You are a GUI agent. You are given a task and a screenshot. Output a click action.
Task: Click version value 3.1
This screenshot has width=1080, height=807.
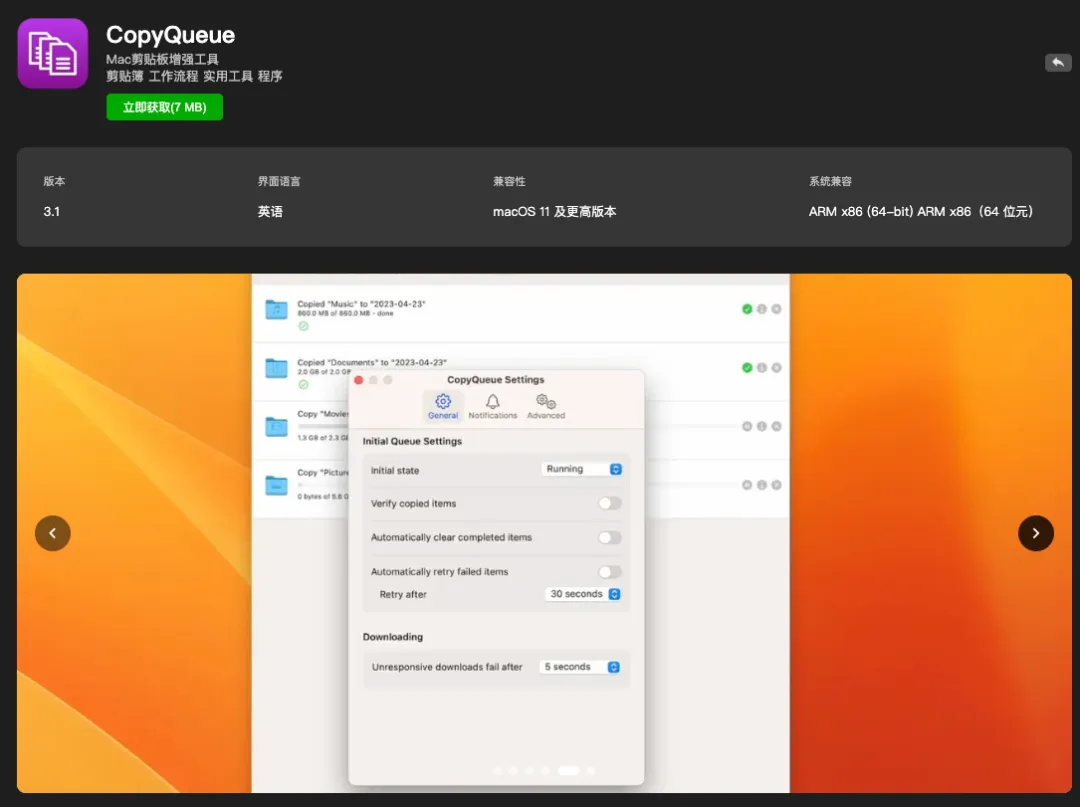[x=52, y=211]
